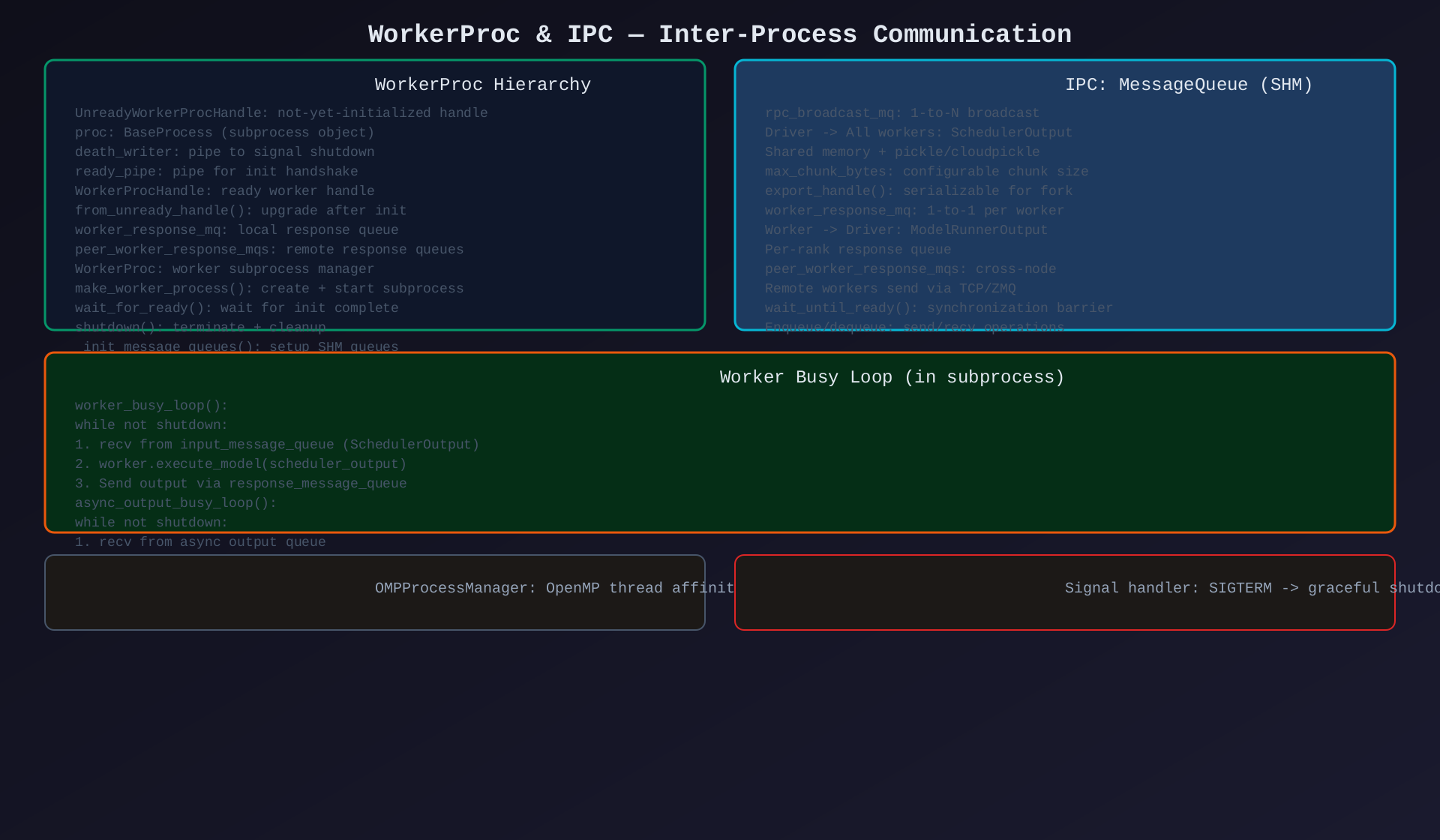The image size is (1440, 840).
Task: Click wait_until_ready() synchronization barrier line
Action: (938, 308)
